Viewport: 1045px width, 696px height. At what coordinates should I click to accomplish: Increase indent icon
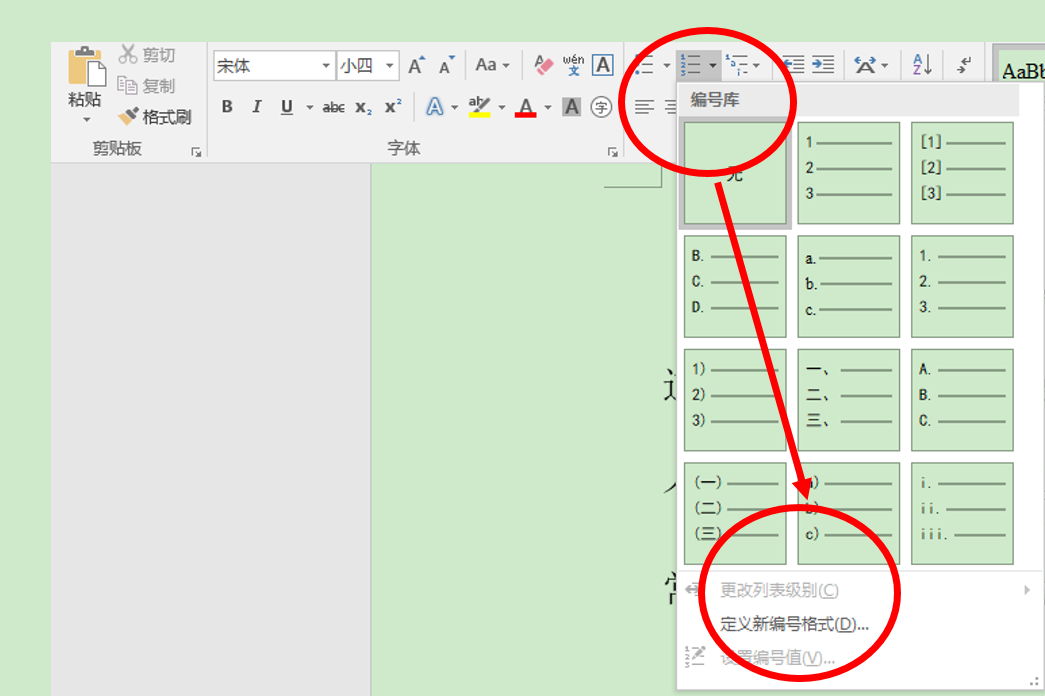pyautogui.click(x=824, y=65)
